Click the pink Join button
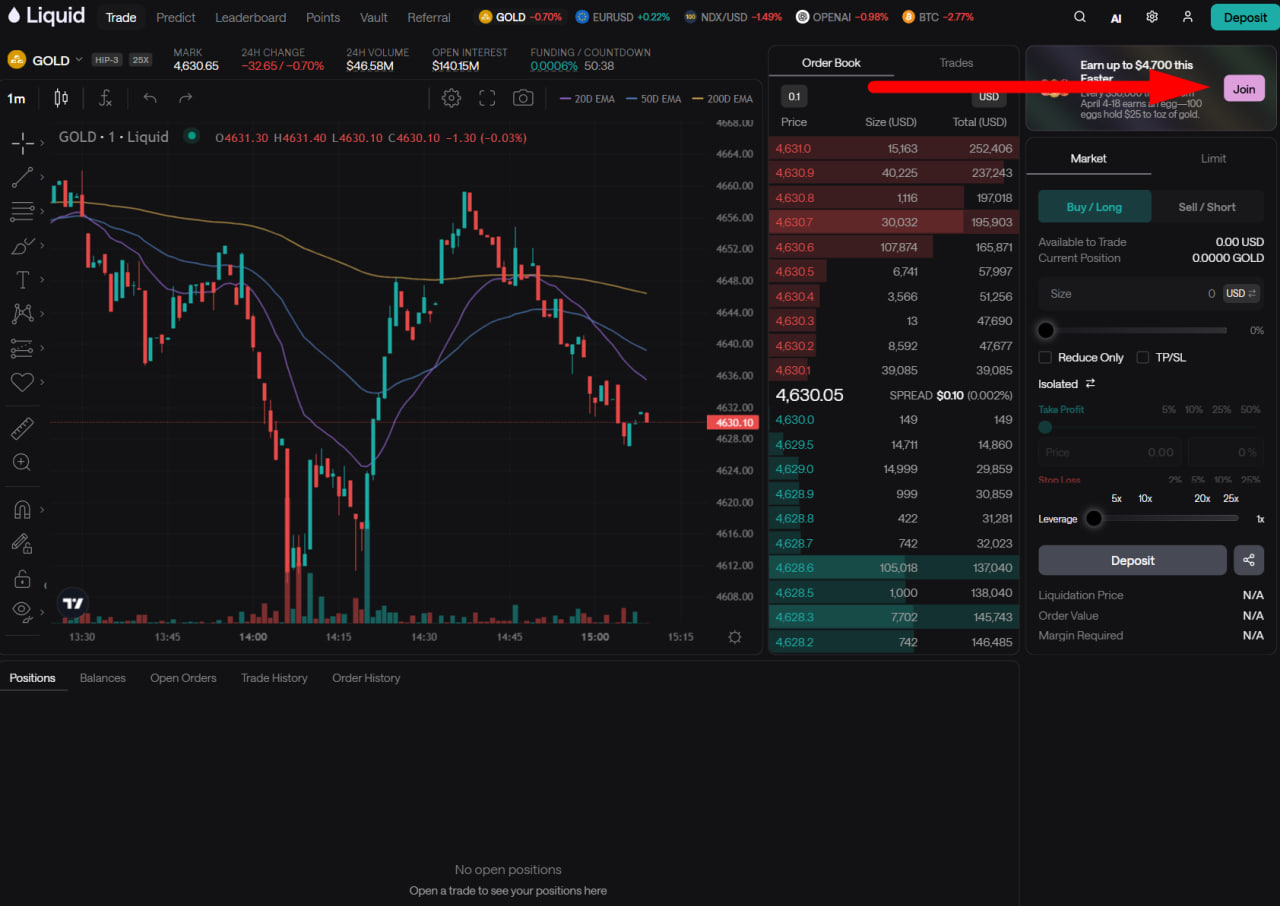The width and height of the screenshot is (1280, 906). pos(1244,89)
